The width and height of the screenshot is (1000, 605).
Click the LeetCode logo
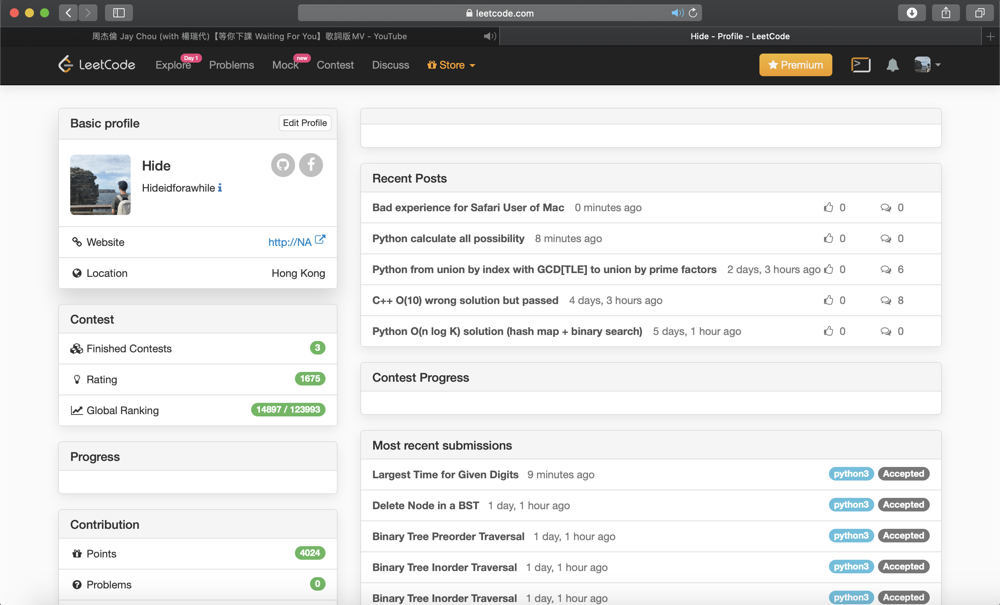point(97,64)
